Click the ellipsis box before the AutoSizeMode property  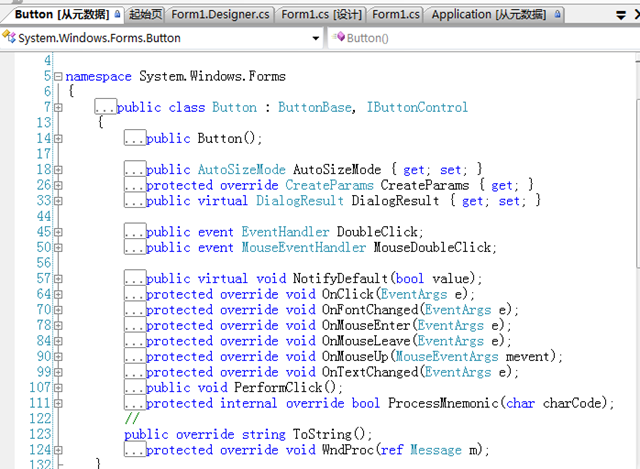[x=135, y=170]
